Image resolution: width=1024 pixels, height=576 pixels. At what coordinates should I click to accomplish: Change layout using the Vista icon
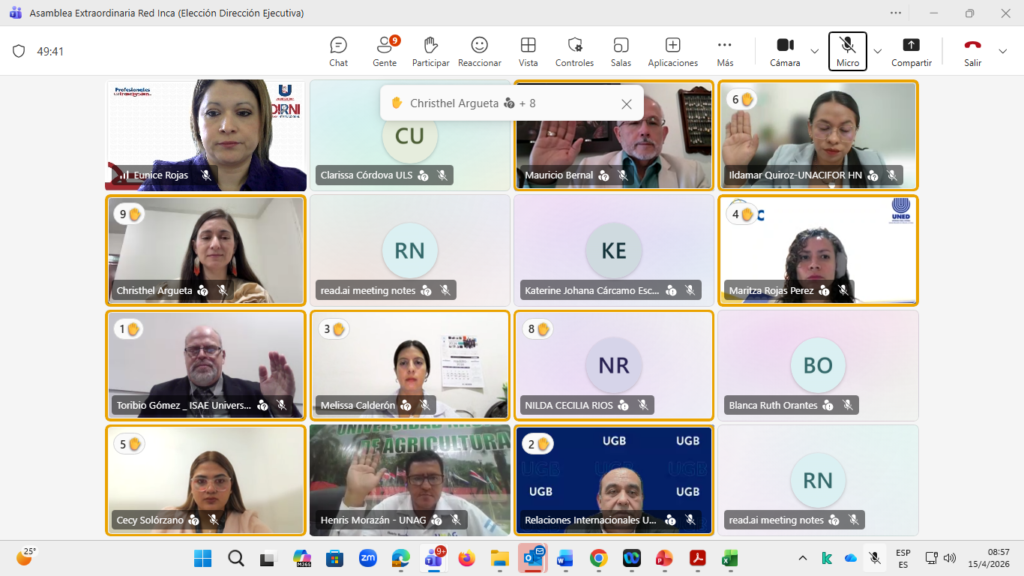click(x=528, y=51)
